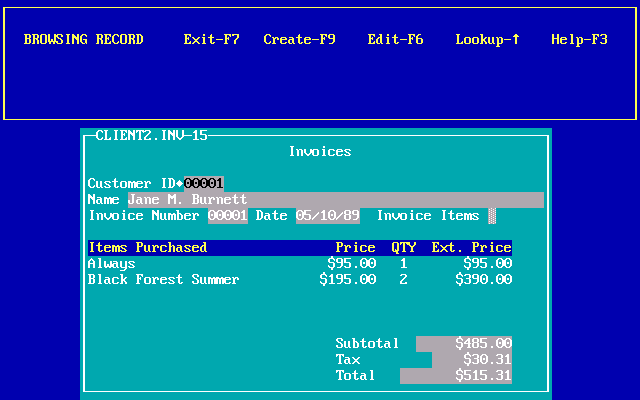This screenshot has width=640, height=400.
Task: Open the Lookup command
Action: (487, 40)
